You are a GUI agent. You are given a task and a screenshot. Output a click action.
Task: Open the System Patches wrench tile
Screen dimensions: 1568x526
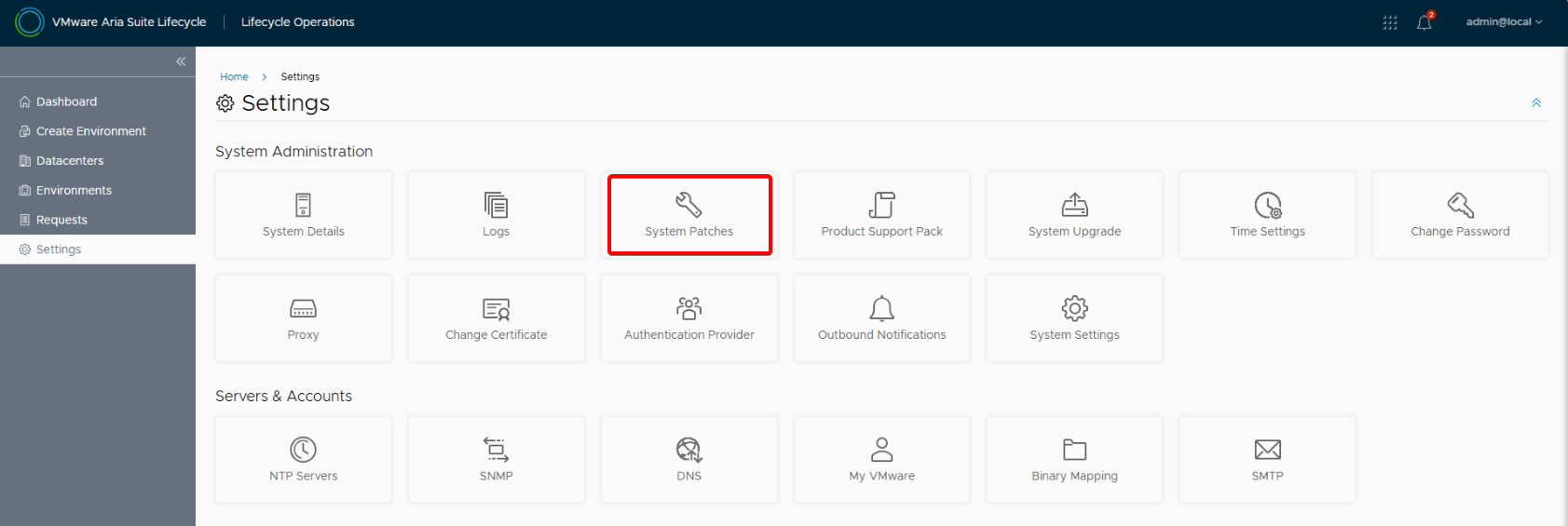[x=689, y=215]
